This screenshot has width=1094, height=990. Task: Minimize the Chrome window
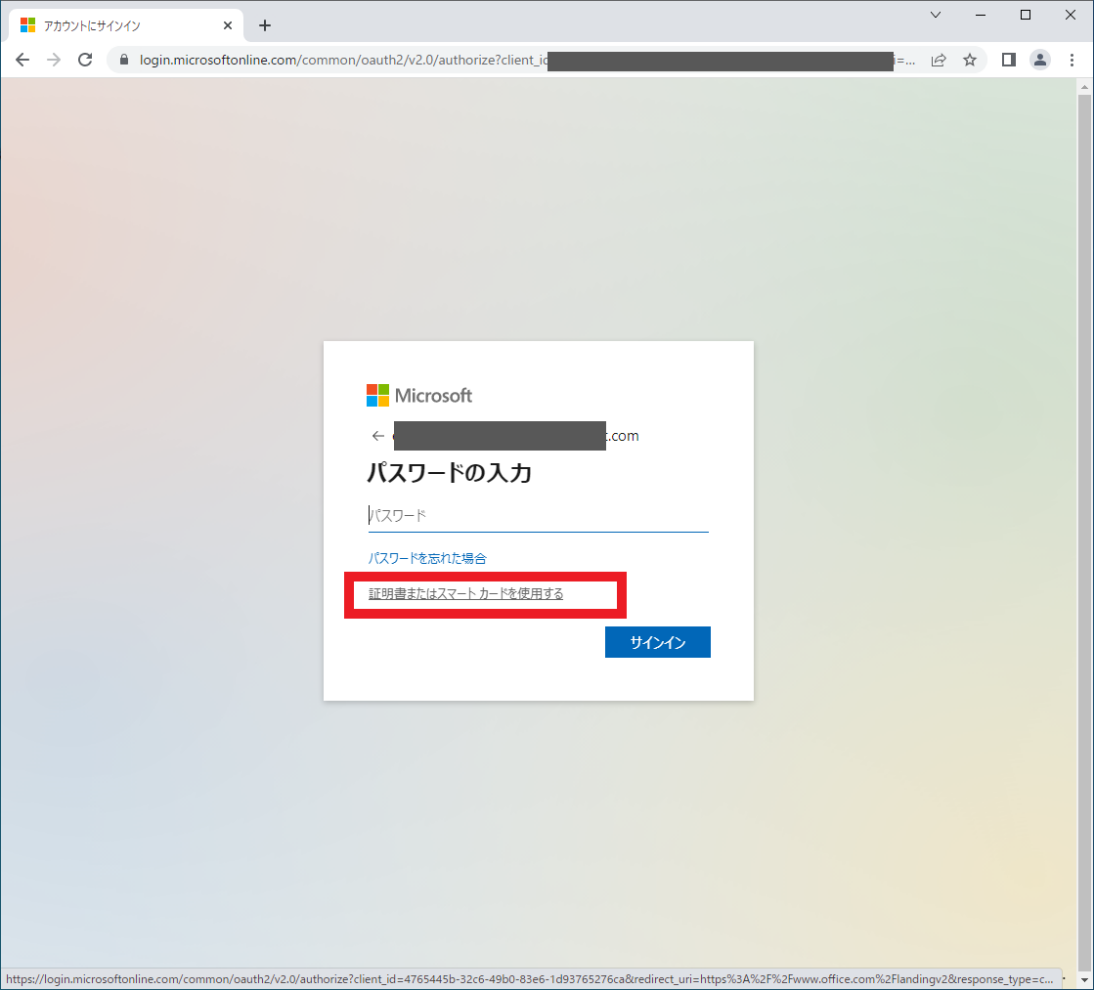980,15
